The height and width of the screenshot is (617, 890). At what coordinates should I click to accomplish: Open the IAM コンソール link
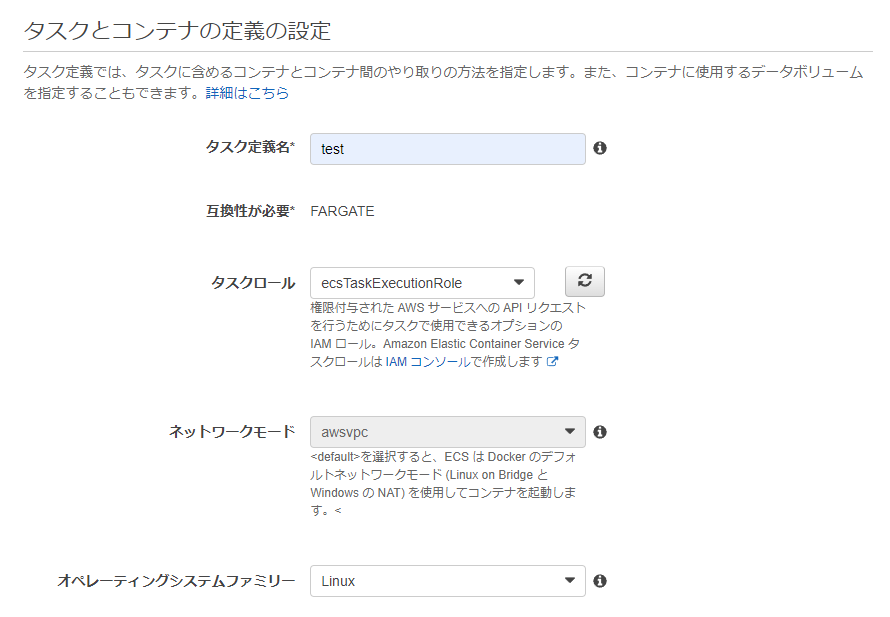tap(428, 362)
